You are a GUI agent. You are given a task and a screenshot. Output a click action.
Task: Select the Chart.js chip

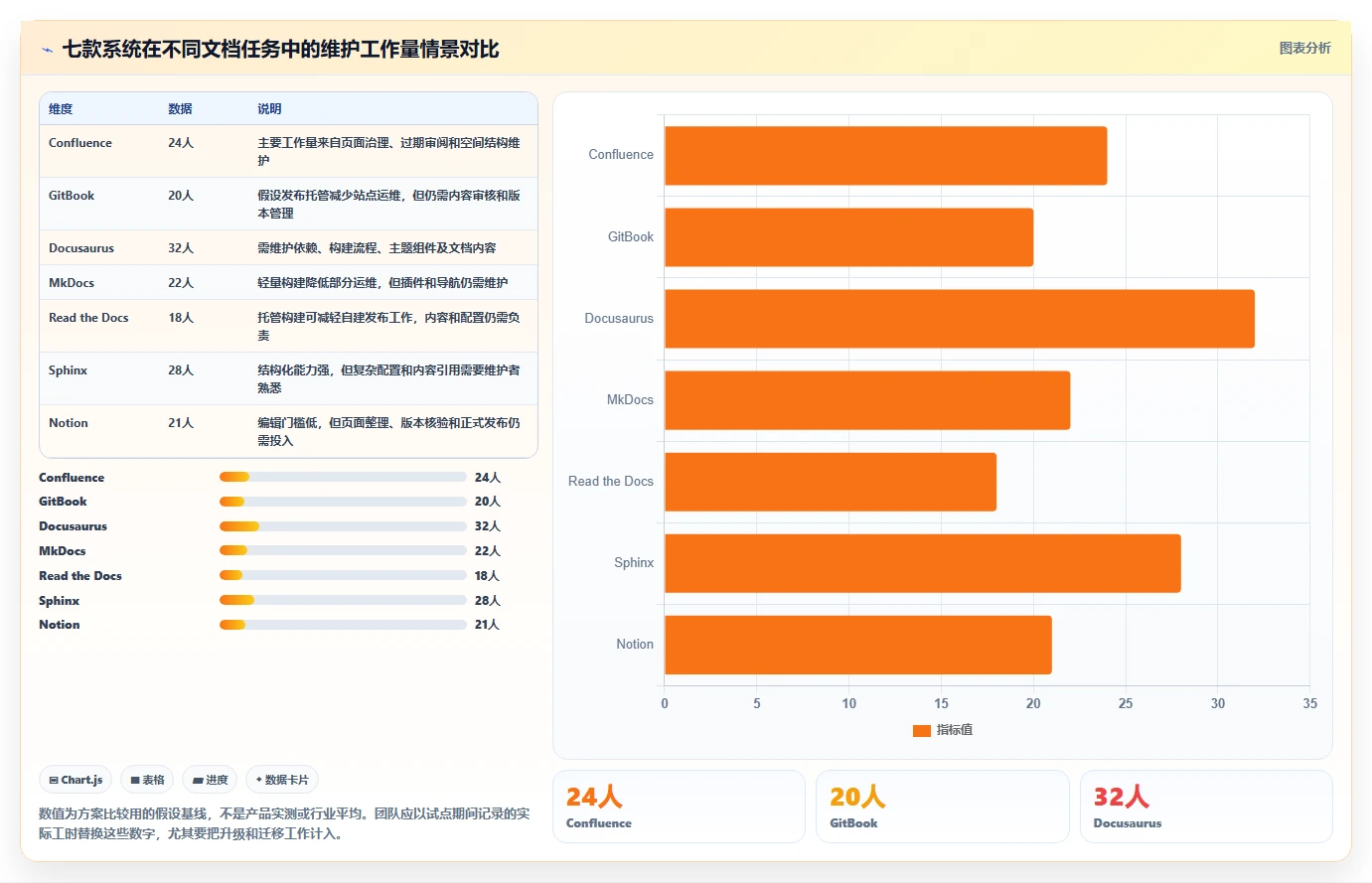coord(76,780)
